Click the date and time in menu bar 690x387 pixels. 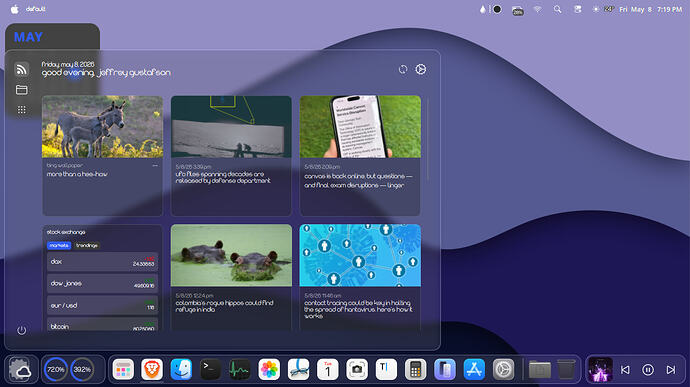pyautogui.click(x=650, y=9)
